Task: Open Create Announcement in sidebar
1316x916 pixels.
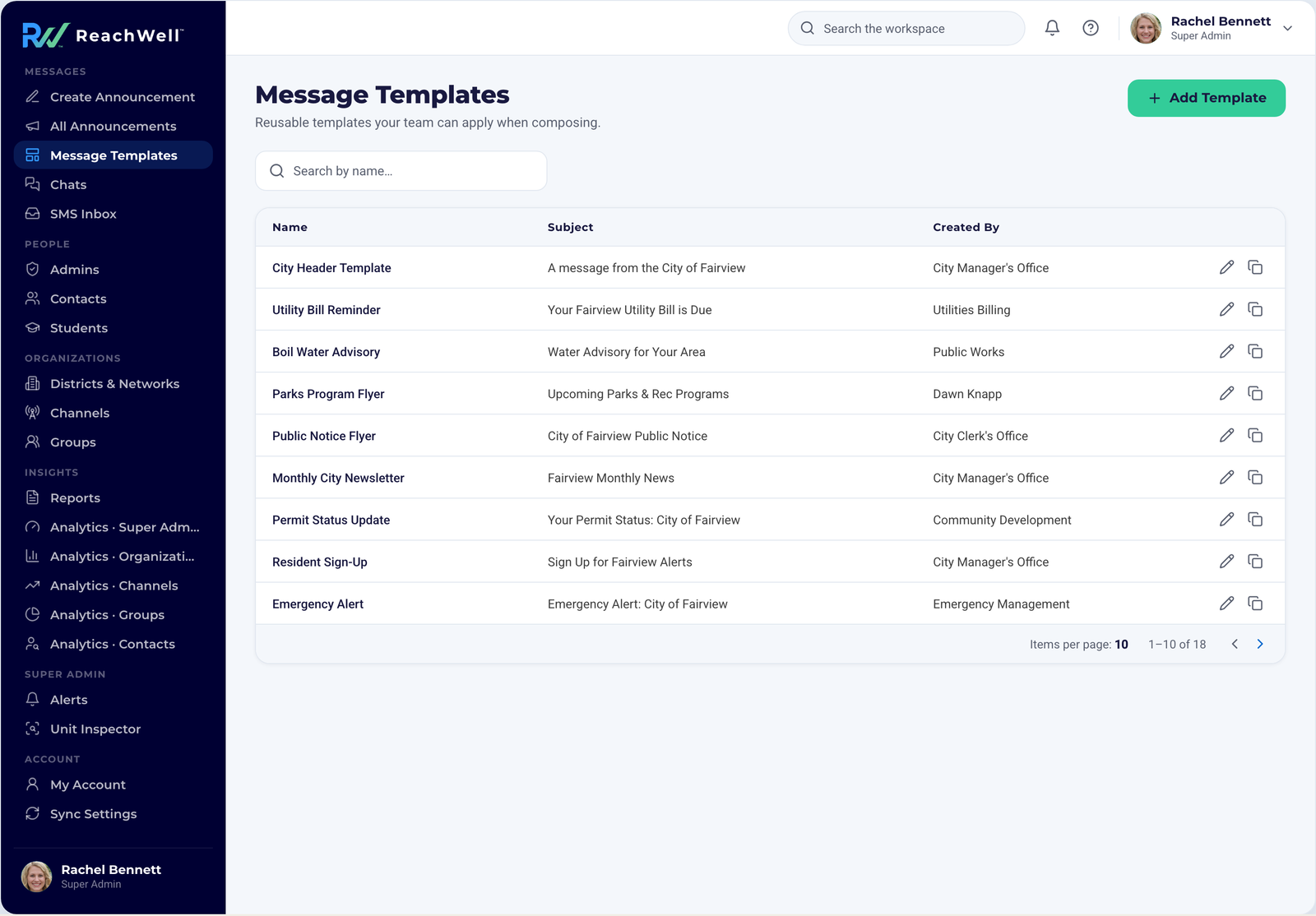Action: coord(114,97)
